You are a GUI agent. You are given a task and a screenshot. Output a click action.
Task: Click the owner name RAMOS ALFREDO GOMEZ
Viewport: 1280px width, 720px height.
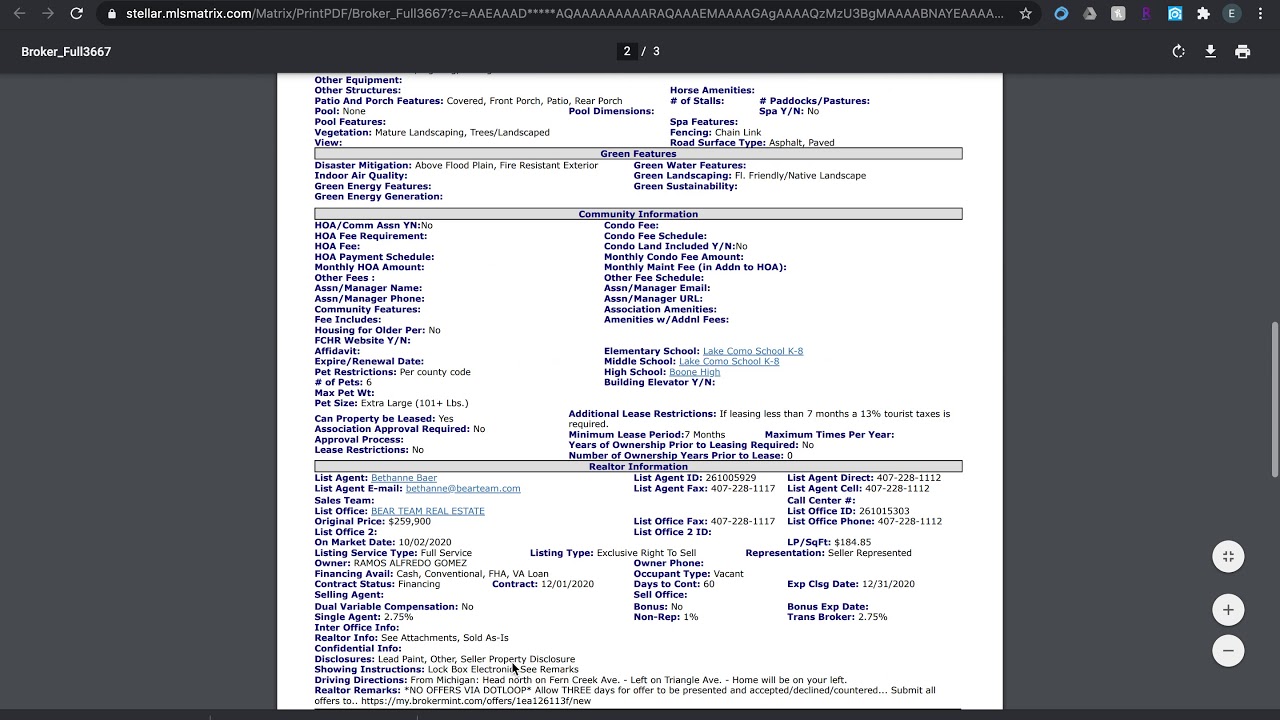point(410,563)
